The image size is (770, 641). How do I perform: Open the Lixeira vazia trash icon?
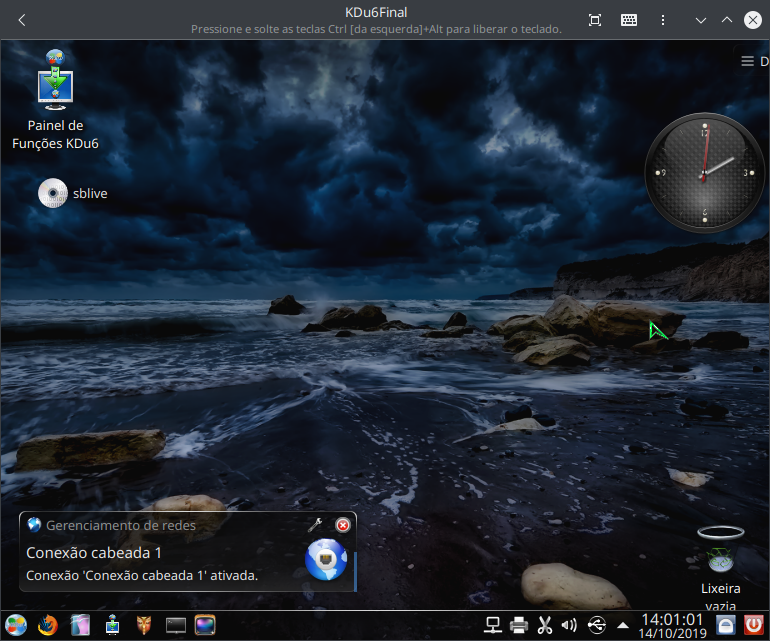pos(720,550)
